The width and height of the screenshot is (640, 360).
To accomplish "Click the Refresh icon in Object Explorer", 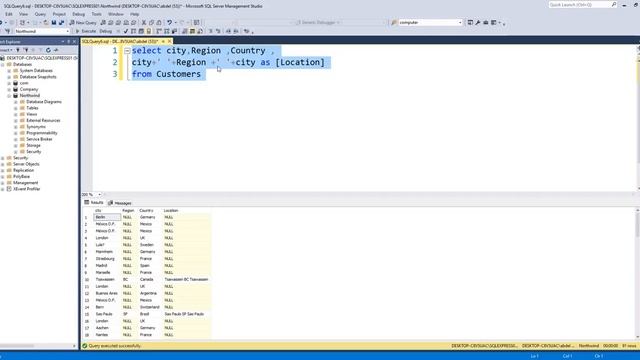I will pyautogui.click(x=48, y=50).
